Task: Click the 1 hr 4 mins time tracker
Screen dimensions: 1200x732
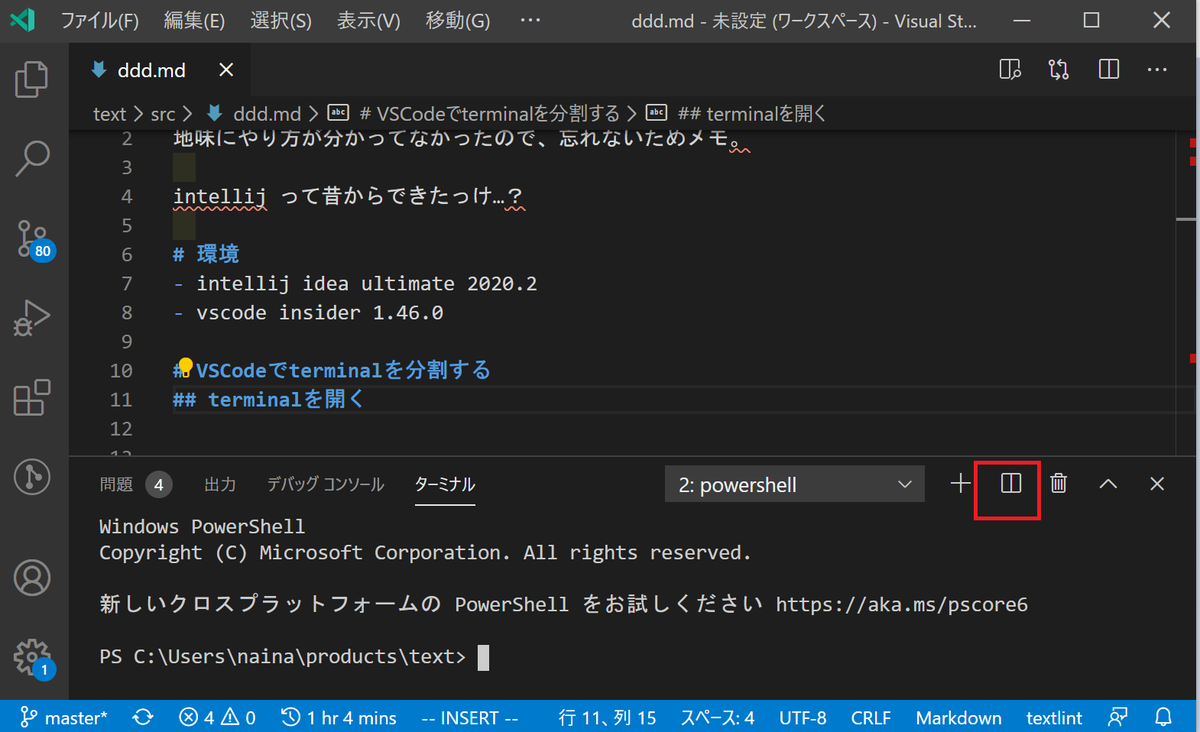Action: click(x=338, y=717)
